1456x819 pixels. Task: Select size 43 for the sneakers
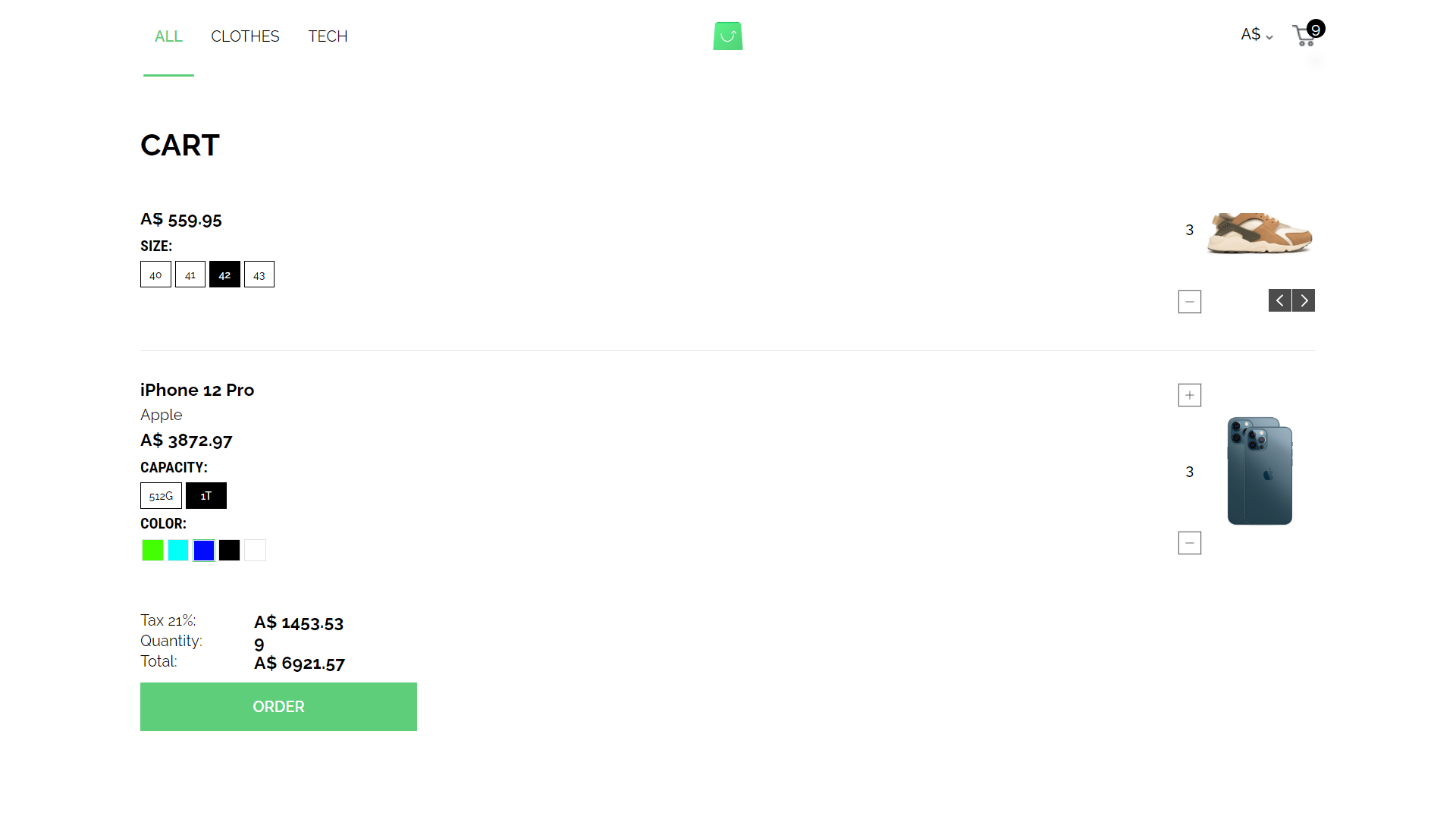(259, 274)
